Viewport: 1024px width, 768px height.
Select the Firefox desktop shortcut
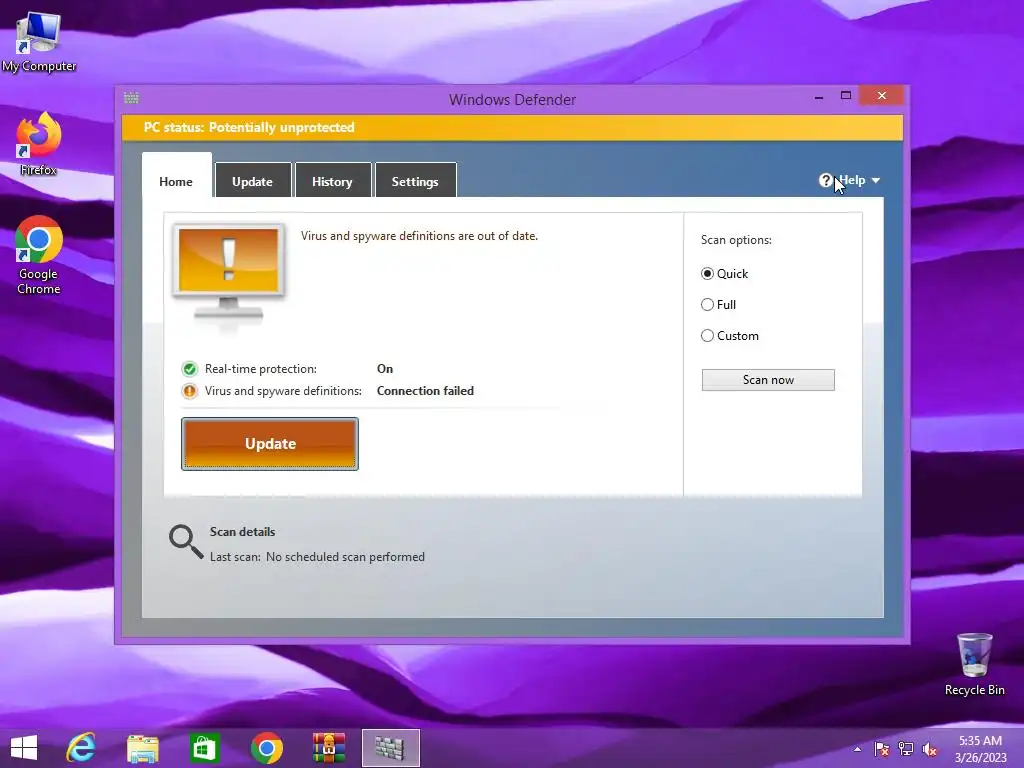(39, 144)
